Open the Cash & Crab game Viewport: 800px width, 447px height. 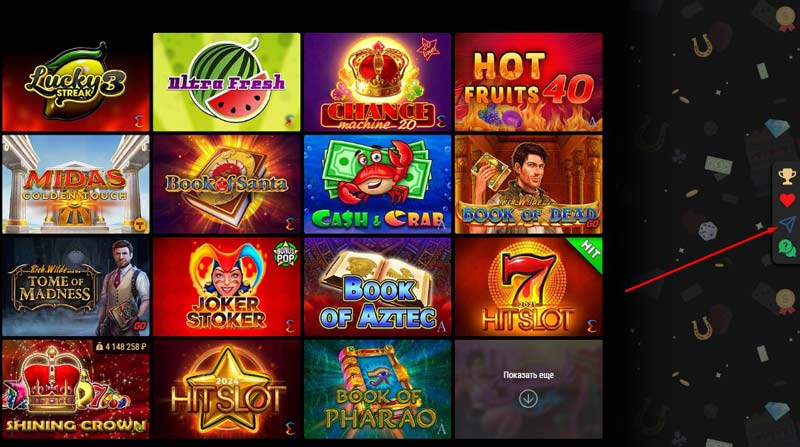[378, 184]
